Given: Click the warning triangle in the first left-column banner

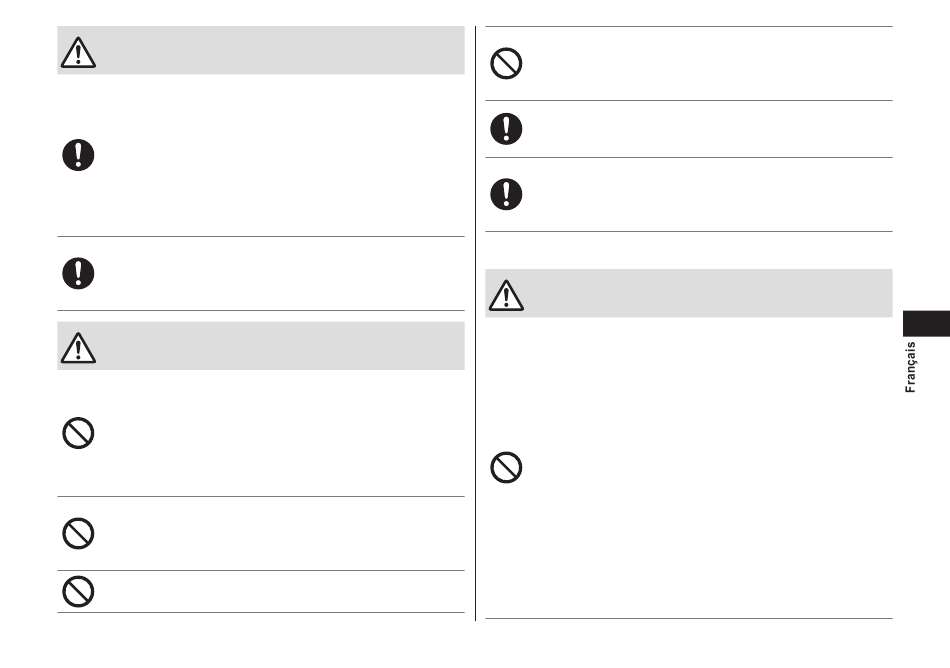Looking at the screenshot, I should (x=78, y=53).
